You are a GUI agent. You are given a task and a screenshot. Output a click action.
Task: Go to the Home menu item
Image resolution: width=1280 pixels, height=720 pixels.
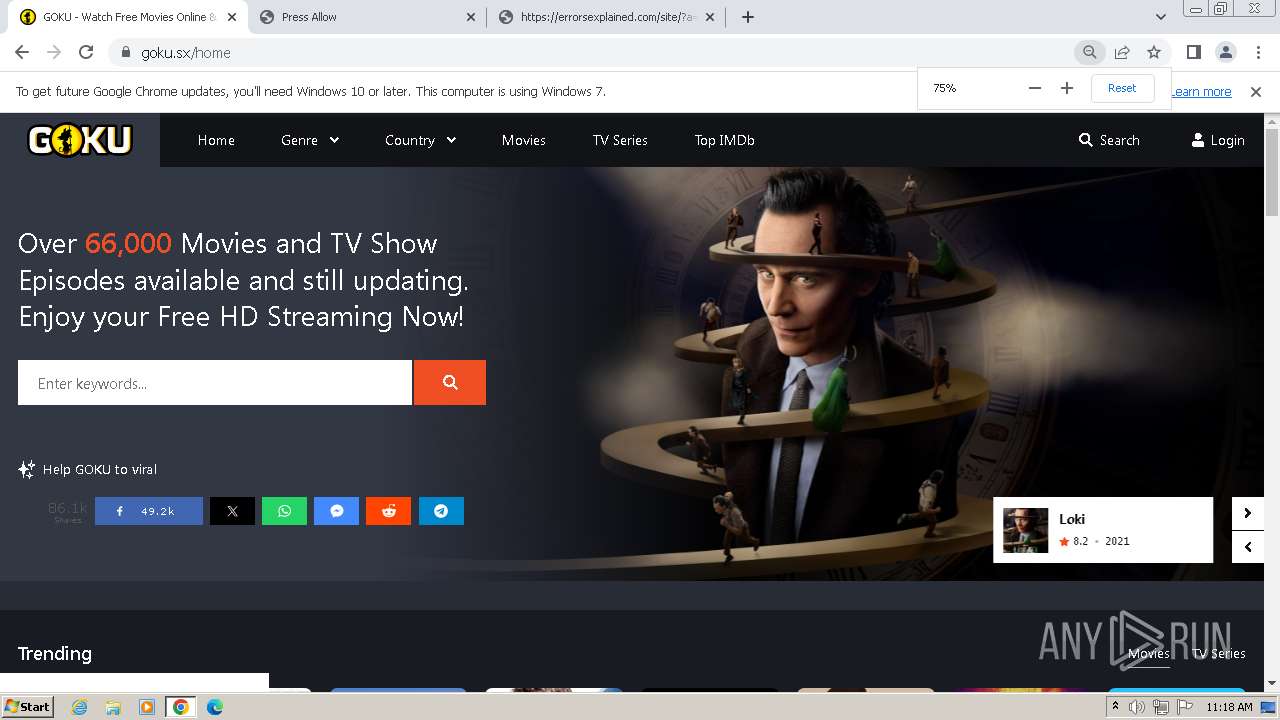[216, 140]
